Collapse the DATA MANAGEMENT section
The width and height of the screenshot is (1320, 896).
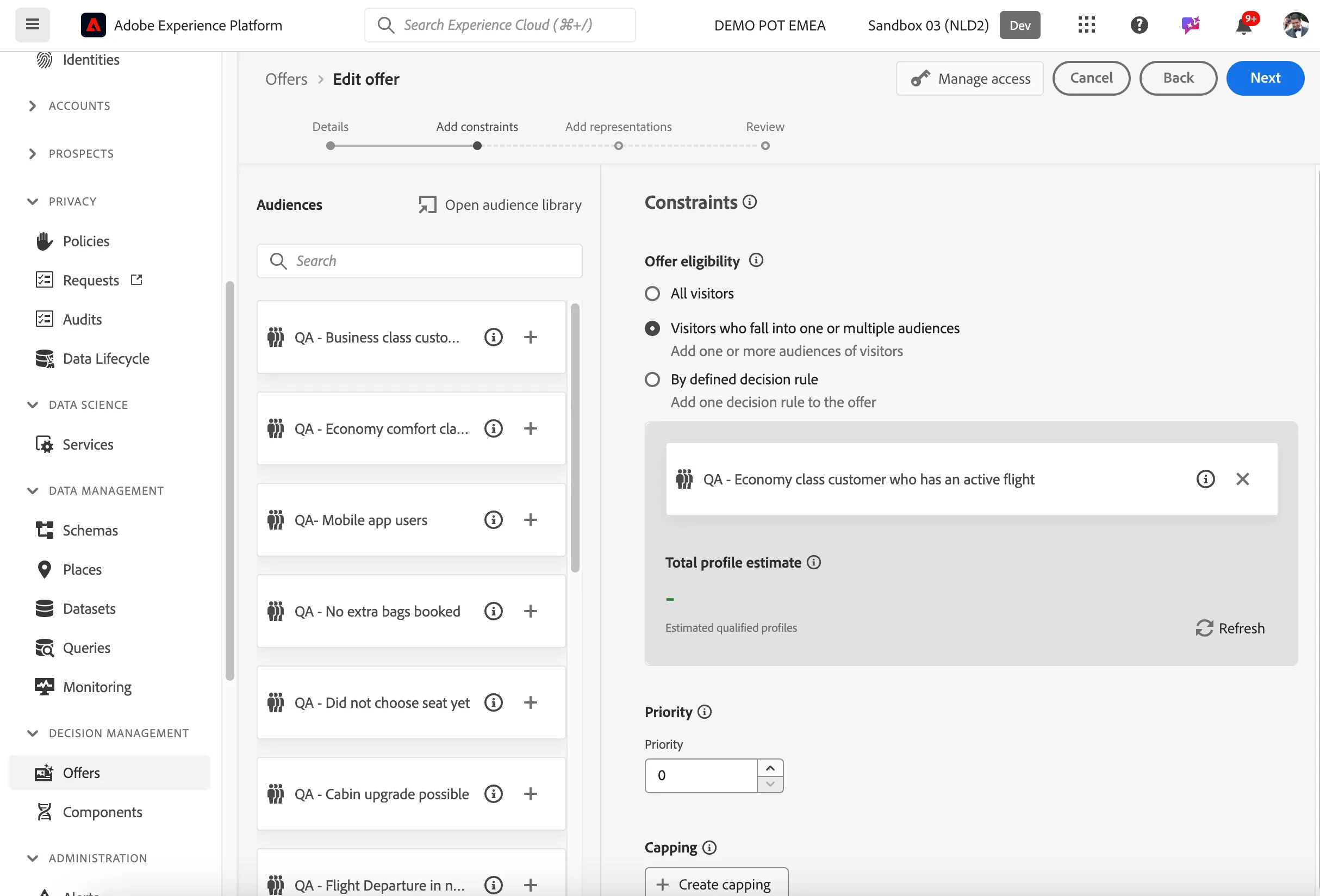(x=33, y=490)
